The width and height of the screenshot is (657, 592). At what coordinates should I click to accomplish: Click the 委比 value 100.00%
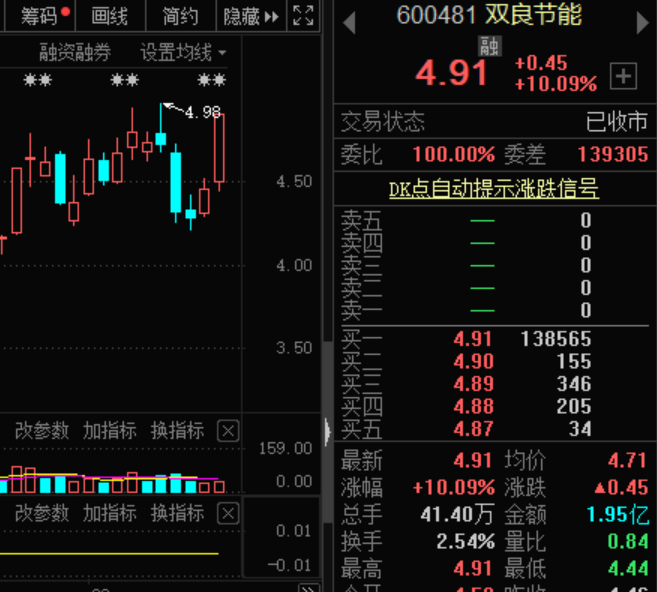click(x=454, y=155)
